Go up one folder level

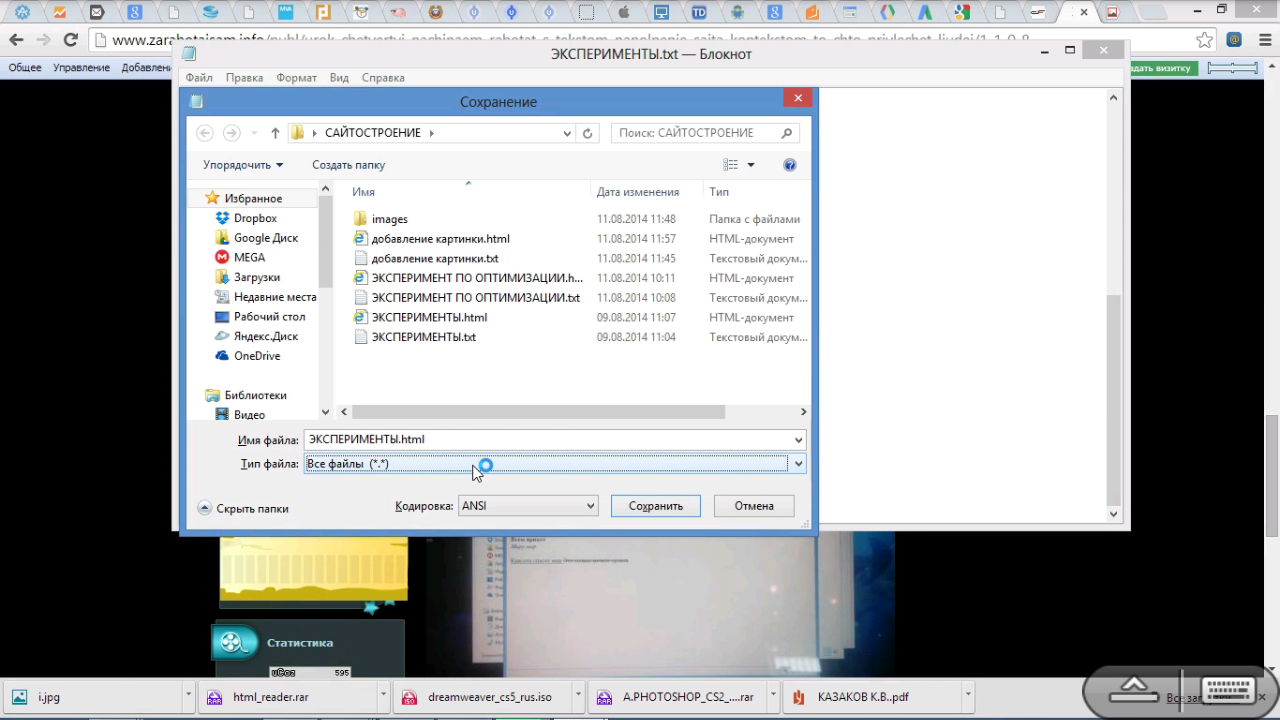[275, 133]
